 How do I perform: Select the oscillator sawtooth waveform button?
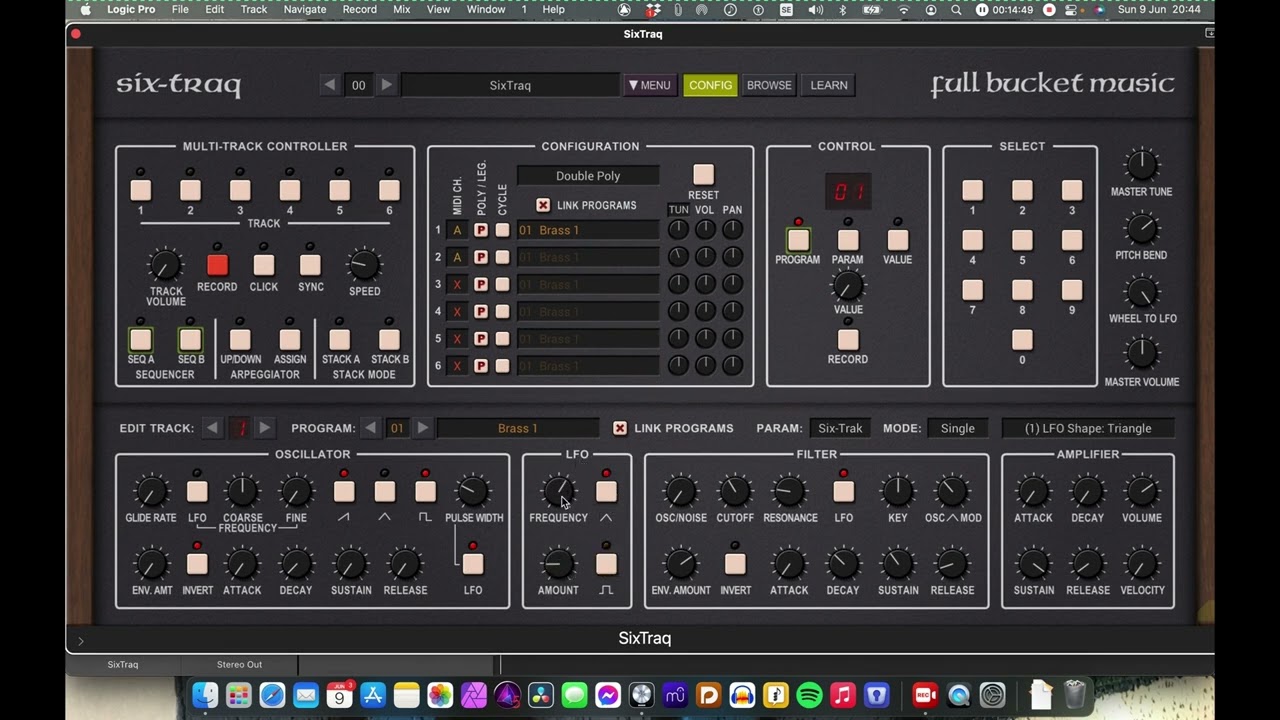click(x=344, y=491)
